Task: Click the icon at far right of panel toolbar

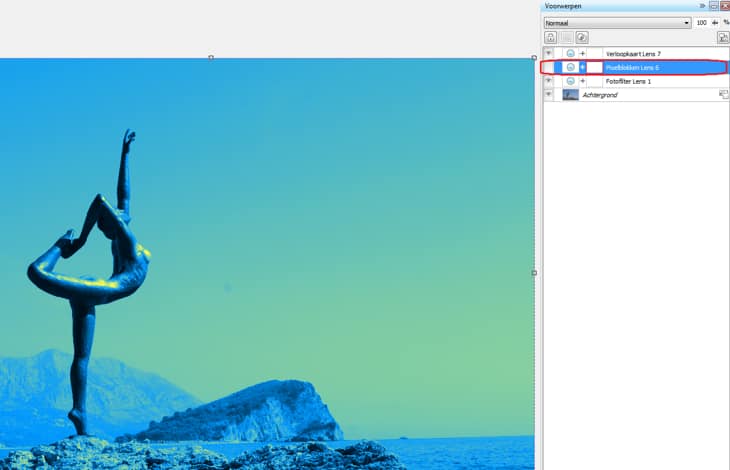Action: coord(723,37)
